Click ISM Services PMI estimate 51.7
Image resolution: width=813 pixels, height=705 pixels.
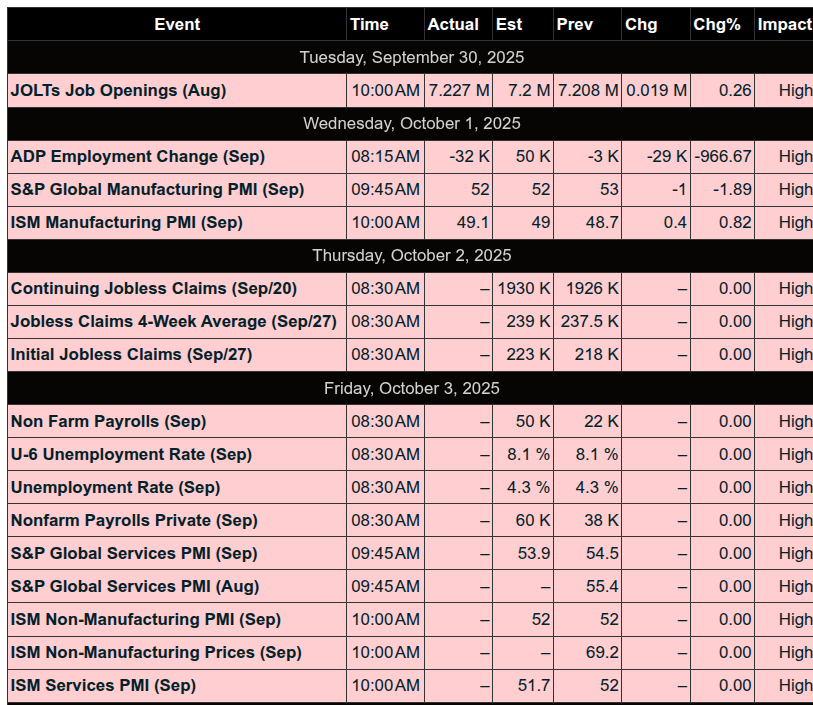[x=534, y=686]
